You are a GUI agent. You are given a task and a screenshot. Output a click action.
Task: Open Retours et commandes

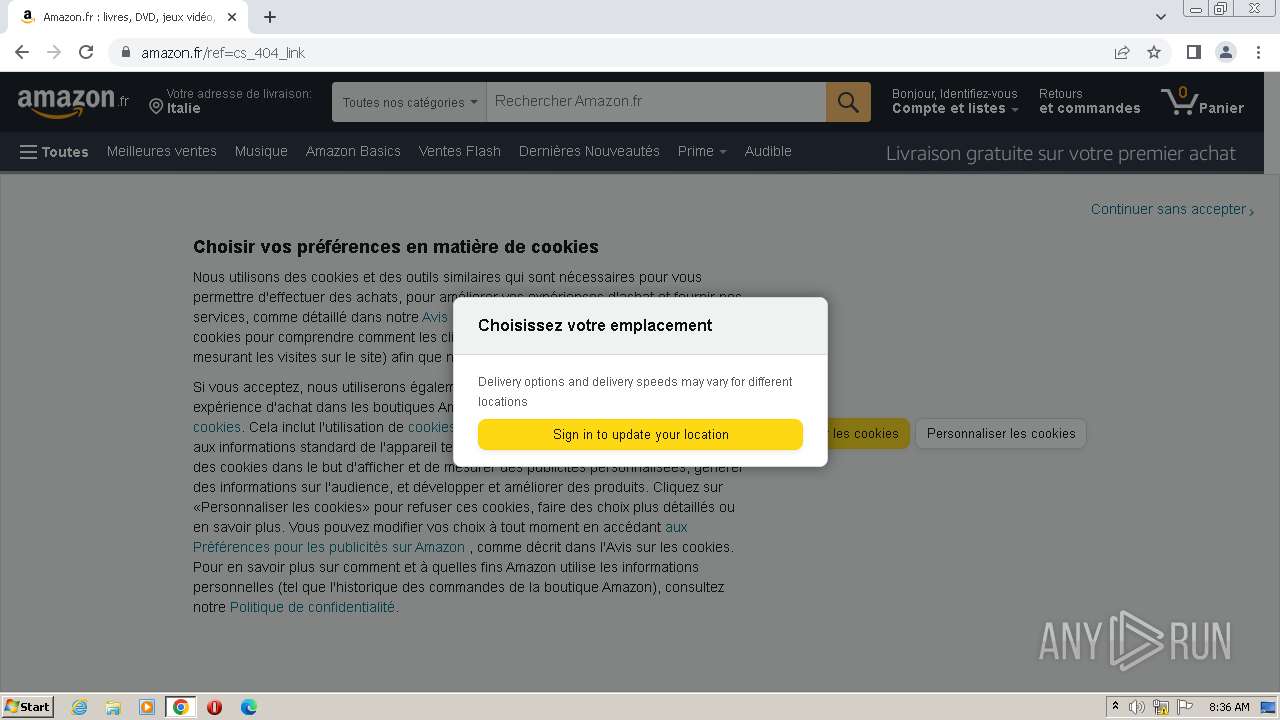point(1089,102)
